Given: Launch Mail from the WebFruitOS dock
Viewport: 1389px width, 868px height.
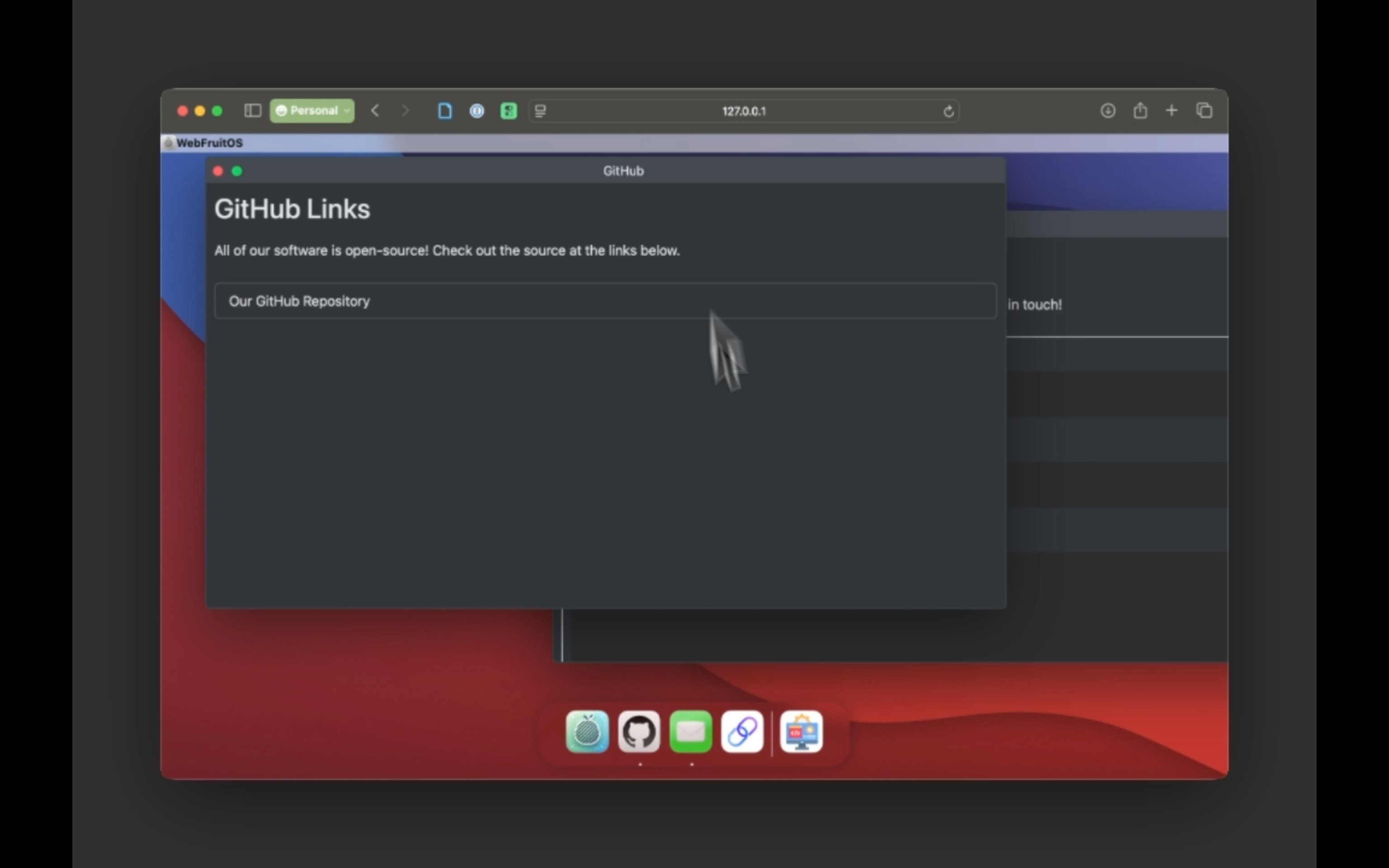Looking at the screenshot, I should coord(690,732).
